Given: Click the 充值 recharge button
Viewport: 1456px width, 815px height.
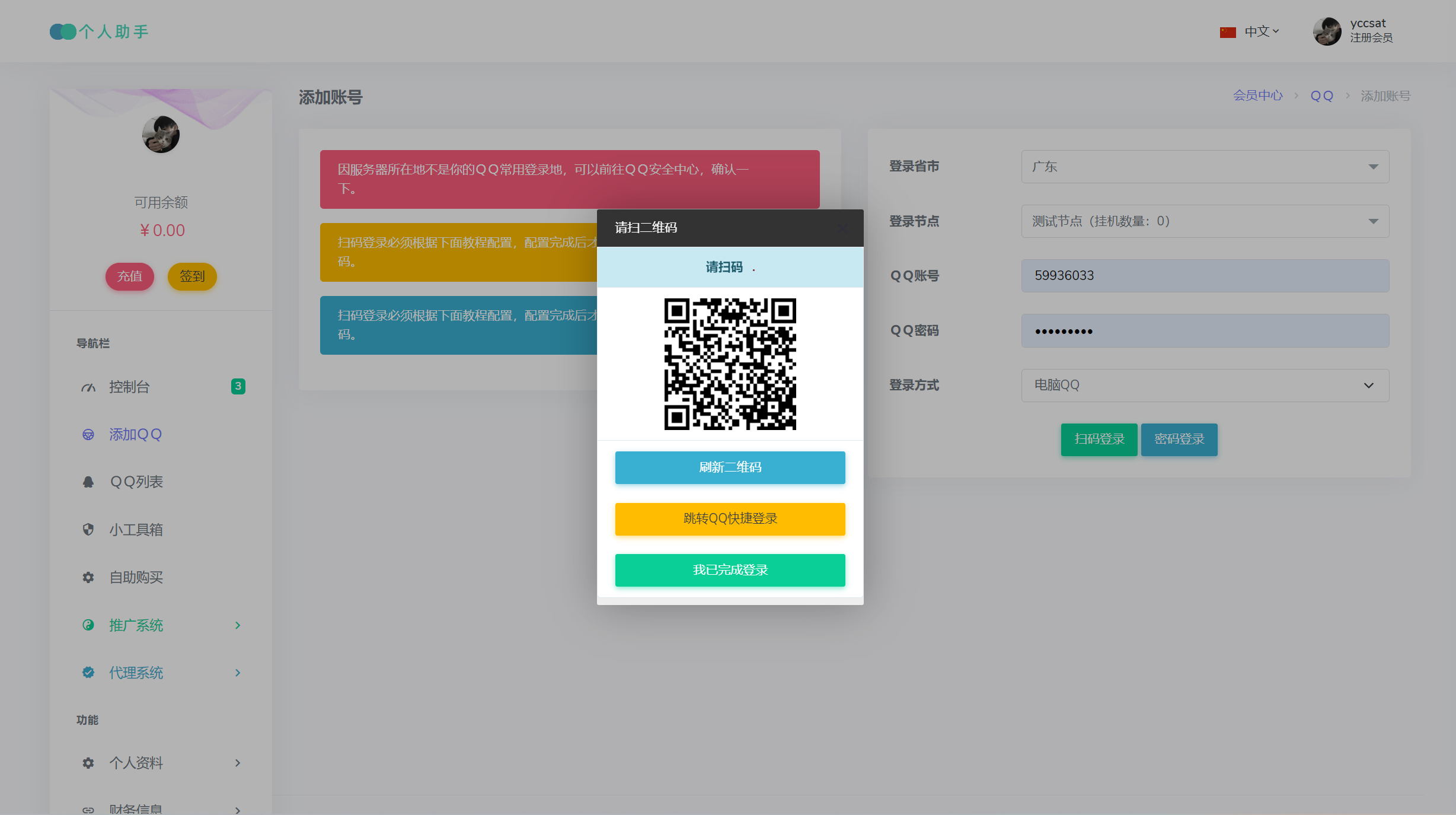Looking at the screenshot, I should pyautogui.click(x=130, y=276).
